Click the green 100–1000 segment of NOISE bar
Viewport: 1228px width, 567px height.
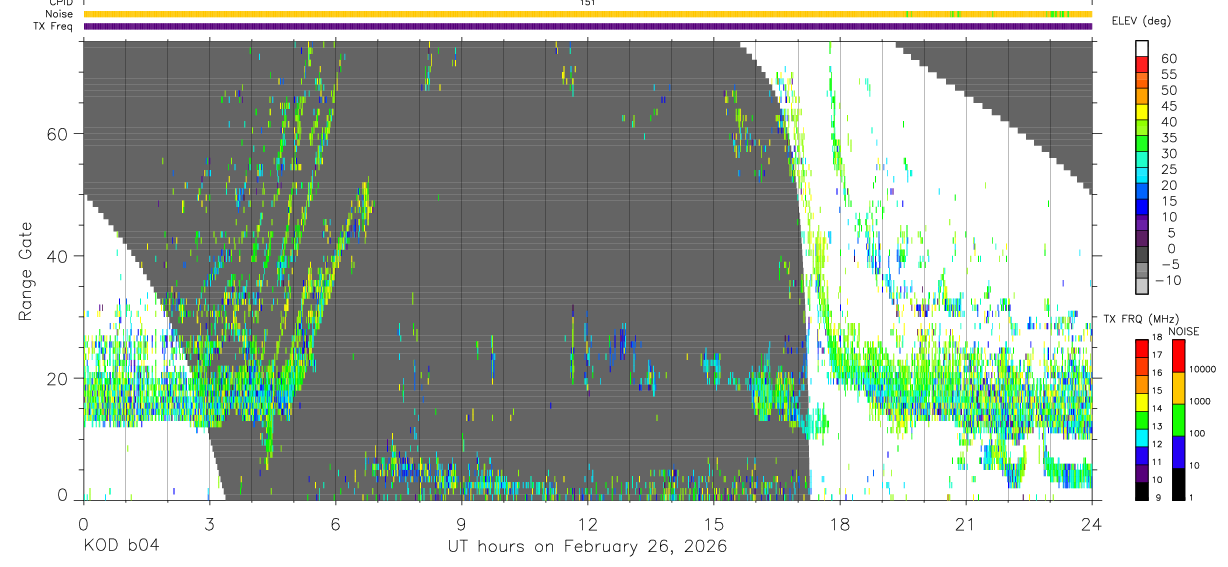pyautogui.click(x=1178, y=420)
